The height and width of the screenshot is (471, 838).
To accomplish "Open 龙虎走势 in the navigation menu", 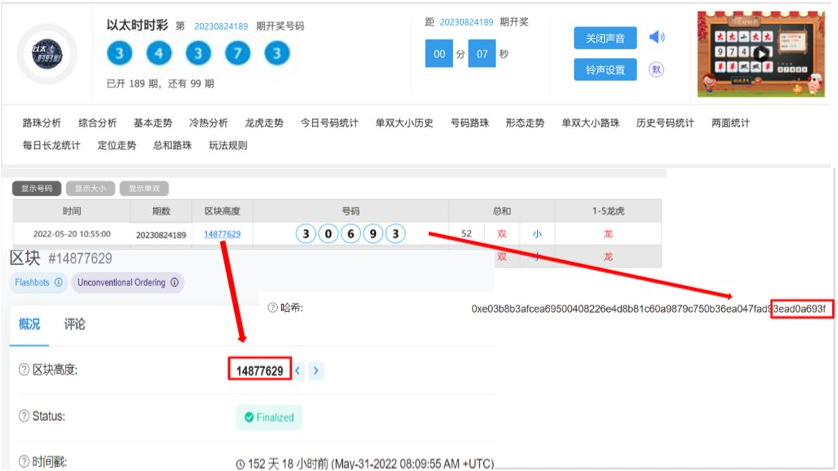I will (264, 123).
